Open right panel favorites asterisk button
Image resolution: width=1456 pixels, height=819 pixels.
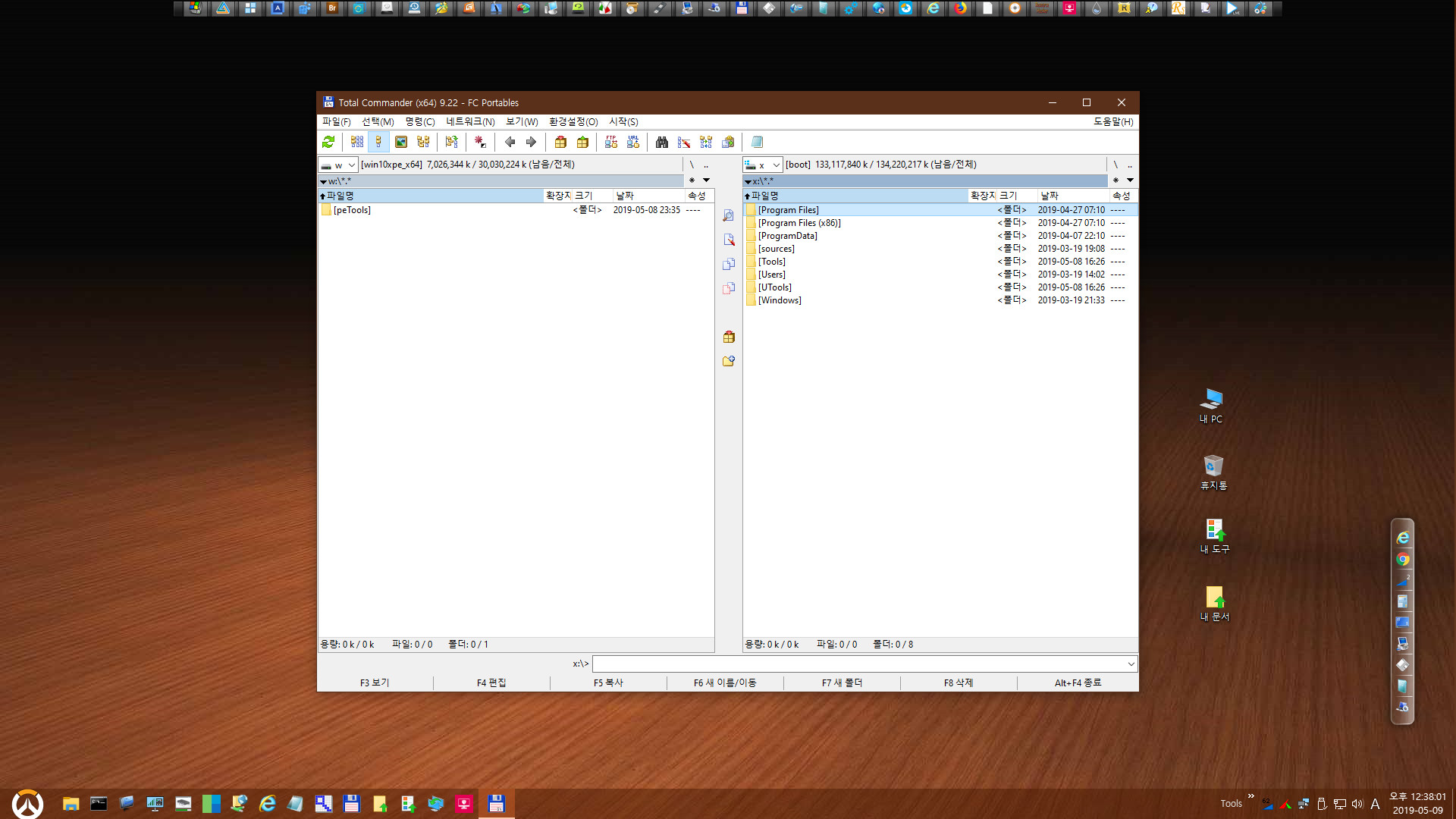coord(1116,180)
